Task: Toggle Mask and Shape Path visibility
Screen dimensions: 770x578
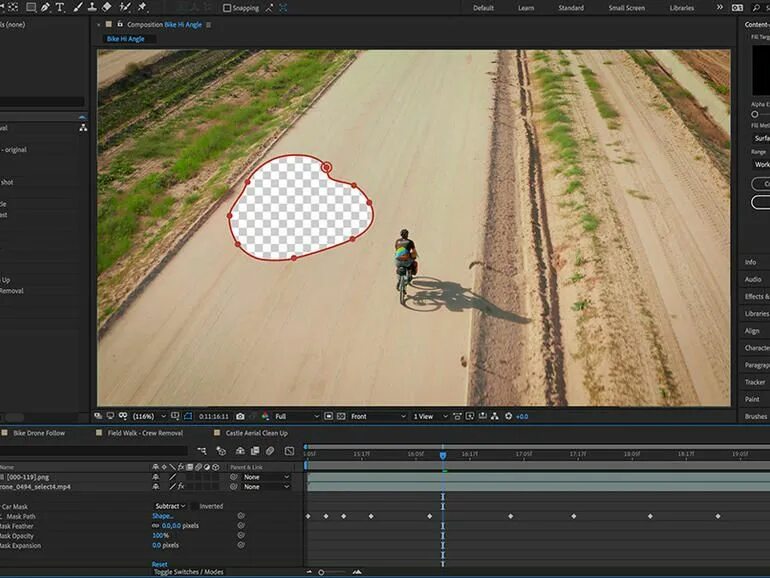Action: [x=188, y=416]
